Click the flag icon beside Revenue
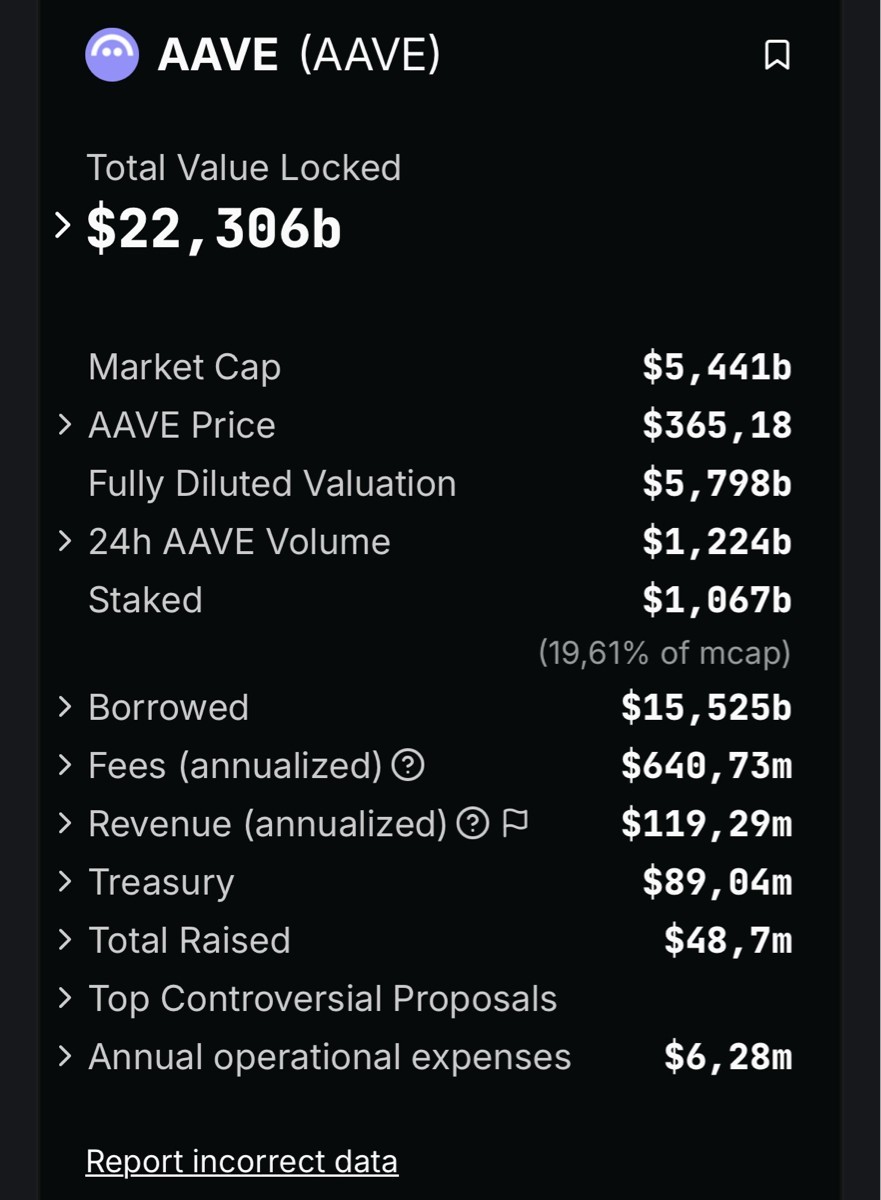881x1200 pixels. 515,824
